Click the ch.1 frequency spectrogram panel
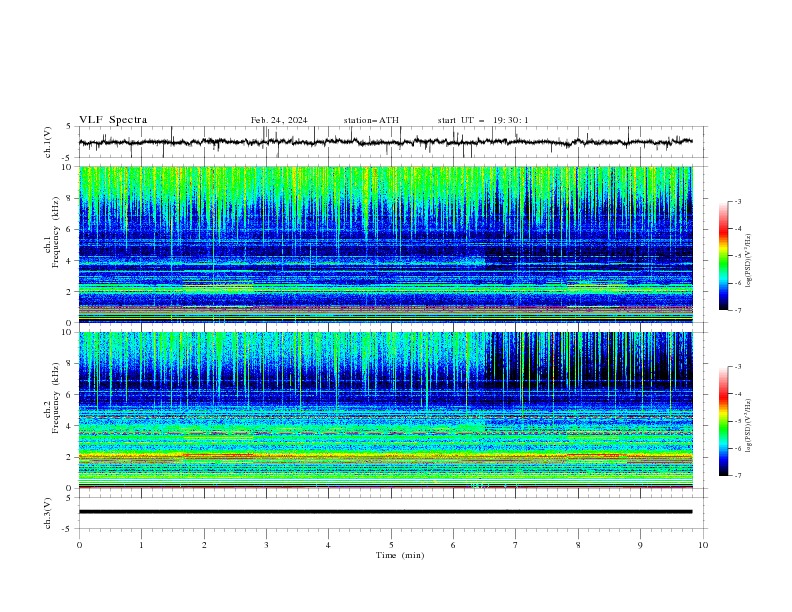The image size is (792, 612). [x=386, y=244]
